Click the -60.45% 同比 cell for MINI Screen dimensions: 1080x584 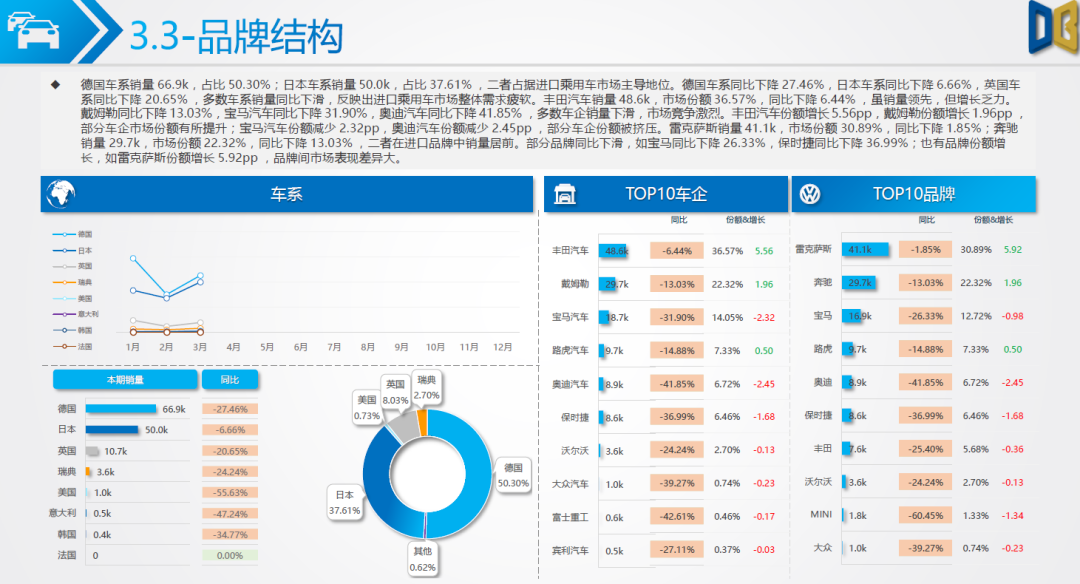tap(925, 515)
